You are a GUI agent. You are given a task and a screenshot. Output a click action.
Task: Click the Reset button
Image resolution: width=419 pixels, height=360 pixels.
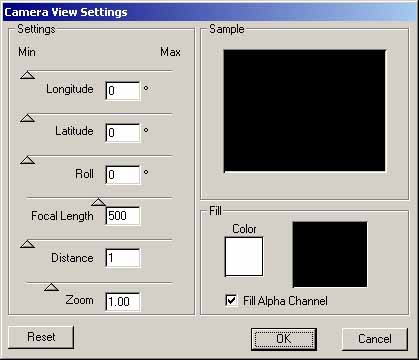[x=41, y=337]
